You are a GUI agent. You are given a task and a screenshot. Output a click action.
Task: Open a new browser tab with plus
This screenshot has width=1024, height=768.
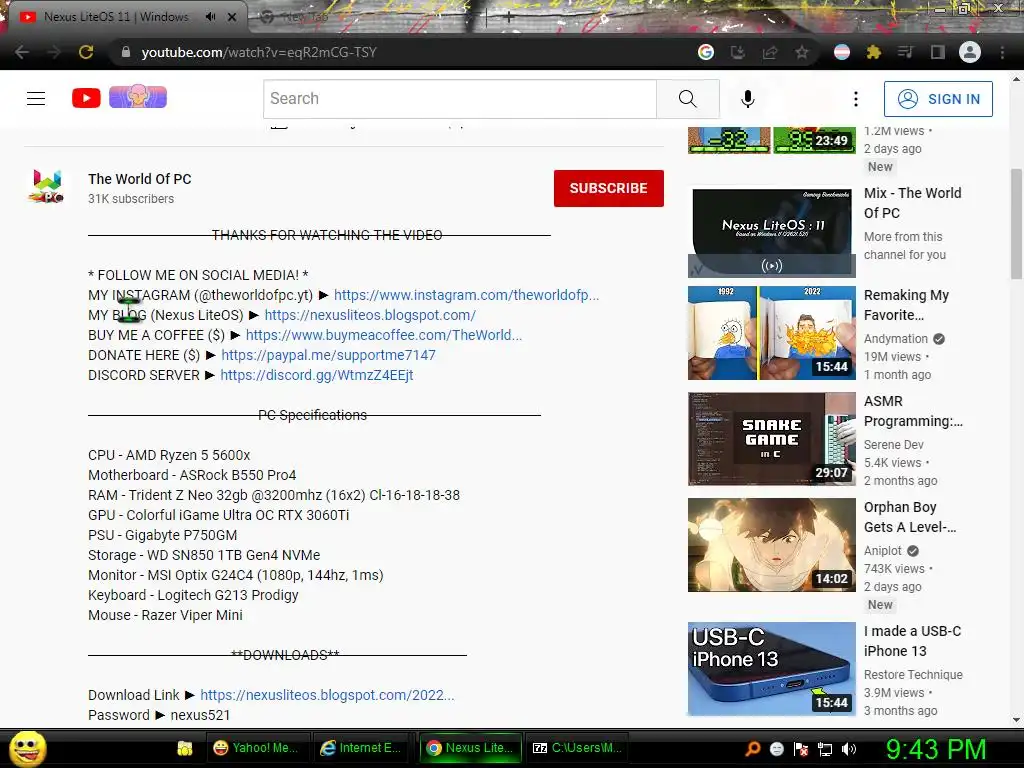point(509,17)
